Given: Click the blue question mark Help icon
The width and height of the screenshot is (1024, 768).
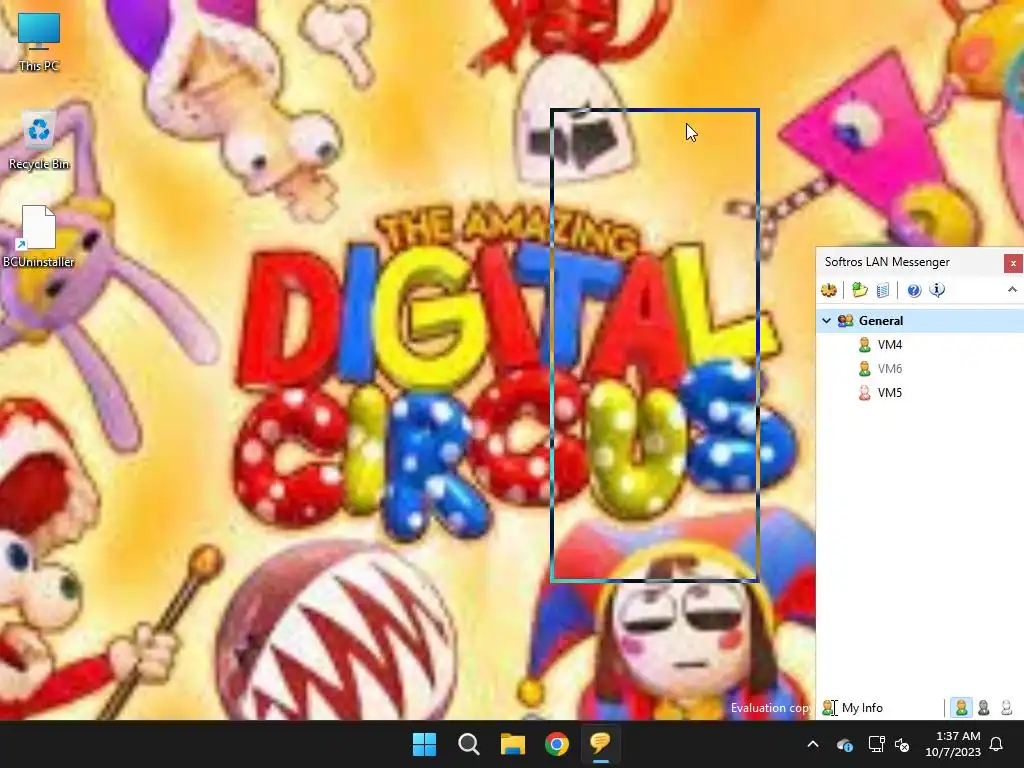Looking at the screenshot, I should pyautogui.click(x=914, y=290).
